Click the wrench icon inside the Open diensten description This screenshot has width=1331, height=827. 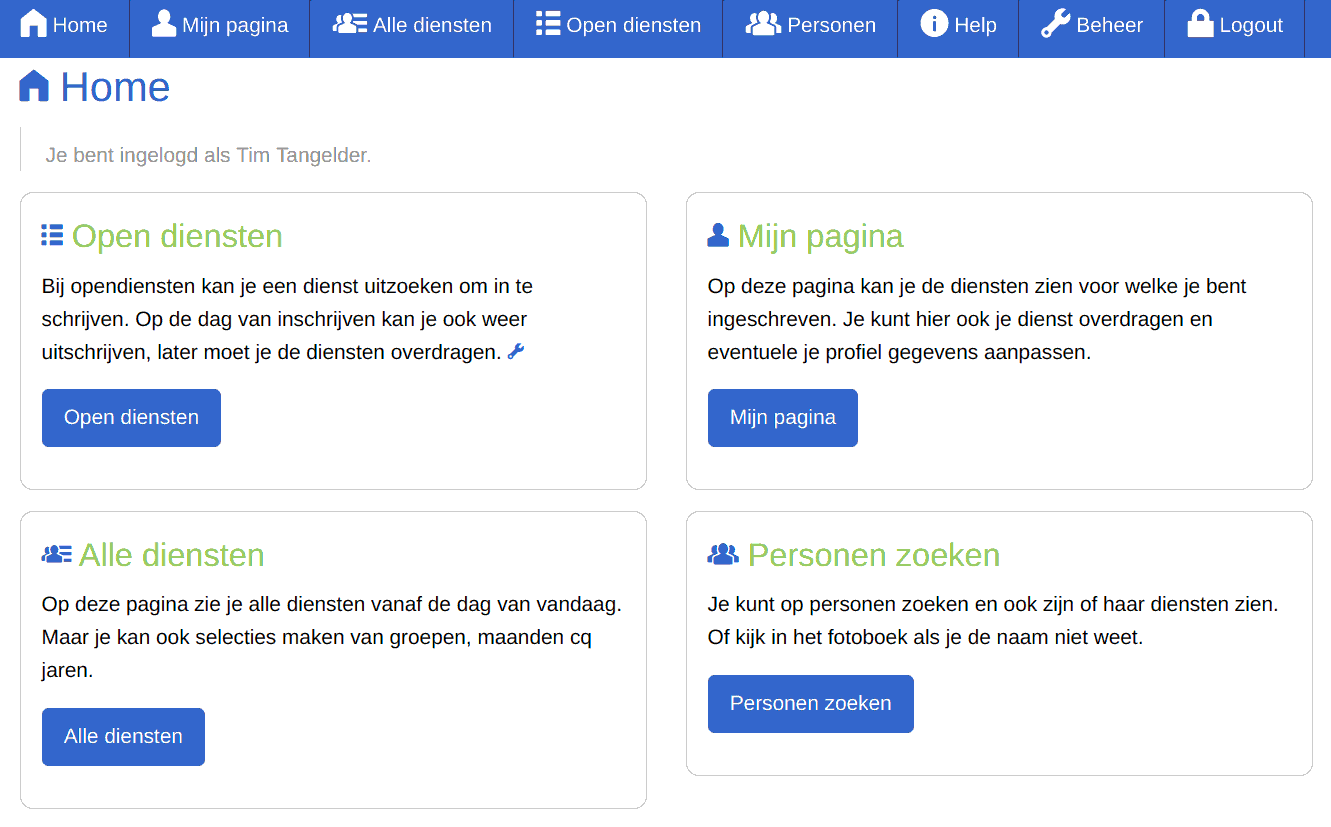[516, 351]
